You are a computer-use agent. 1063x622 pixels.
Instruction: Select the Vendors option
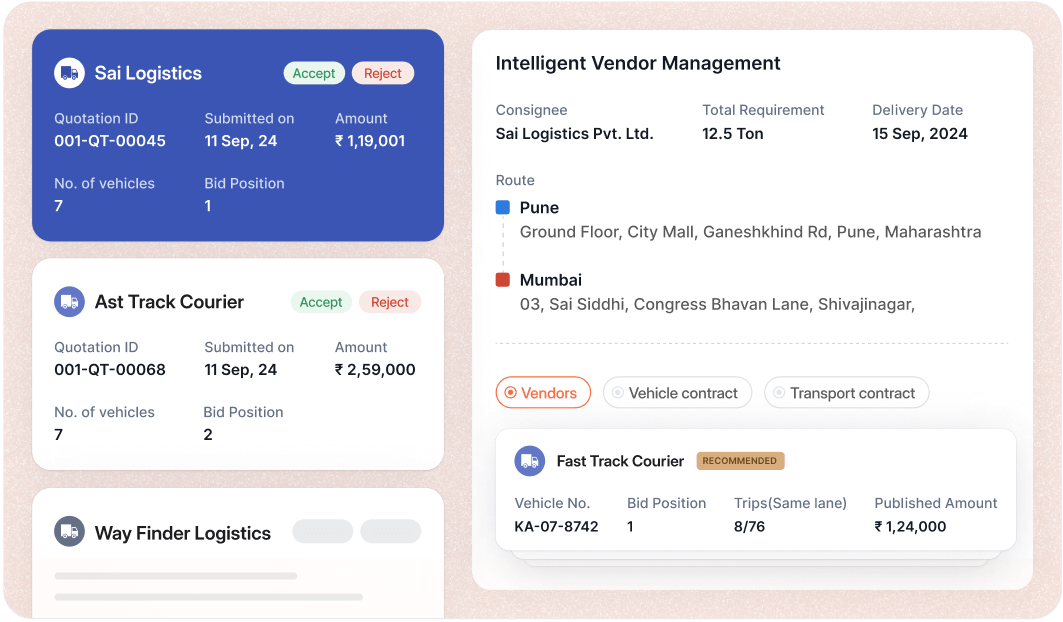(543, 393)
